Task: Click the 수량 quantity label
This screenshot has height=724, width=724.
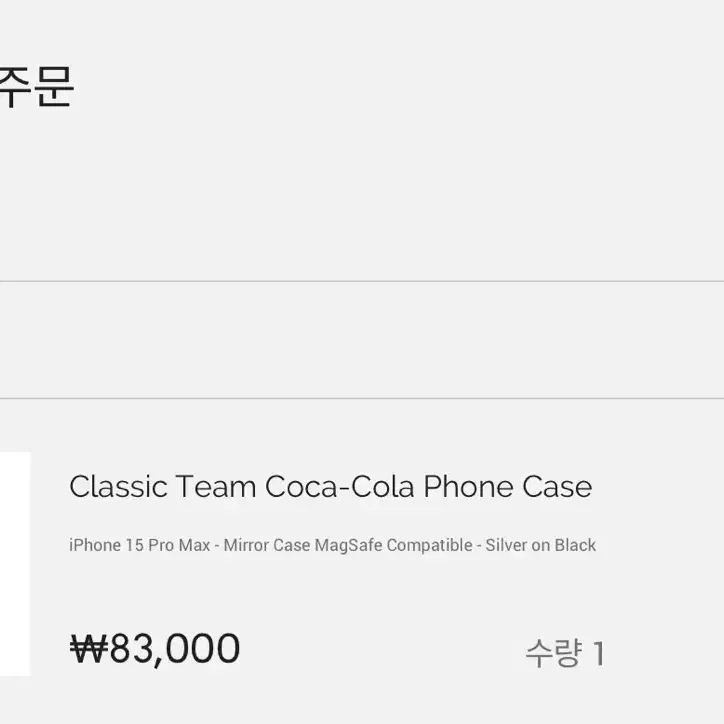Action: [x=553, y=653]
